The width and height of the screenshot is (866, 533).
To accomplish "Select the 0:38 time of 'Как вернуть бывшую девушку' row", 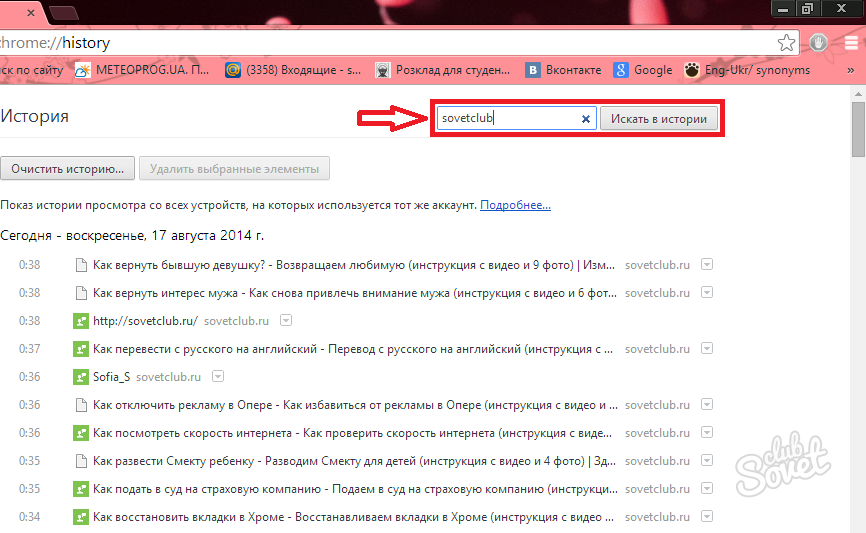I will point(29,265).
